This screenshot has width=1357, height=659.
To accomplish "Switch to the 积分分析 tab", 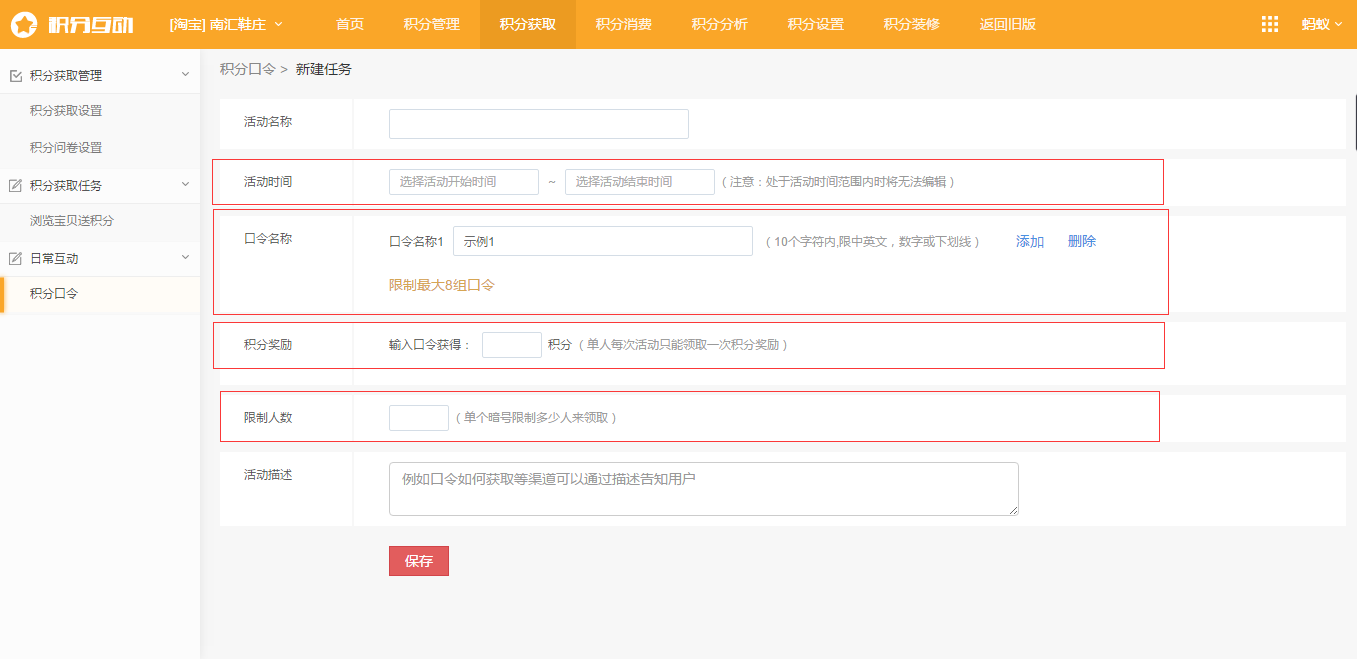I will point(719,23).
